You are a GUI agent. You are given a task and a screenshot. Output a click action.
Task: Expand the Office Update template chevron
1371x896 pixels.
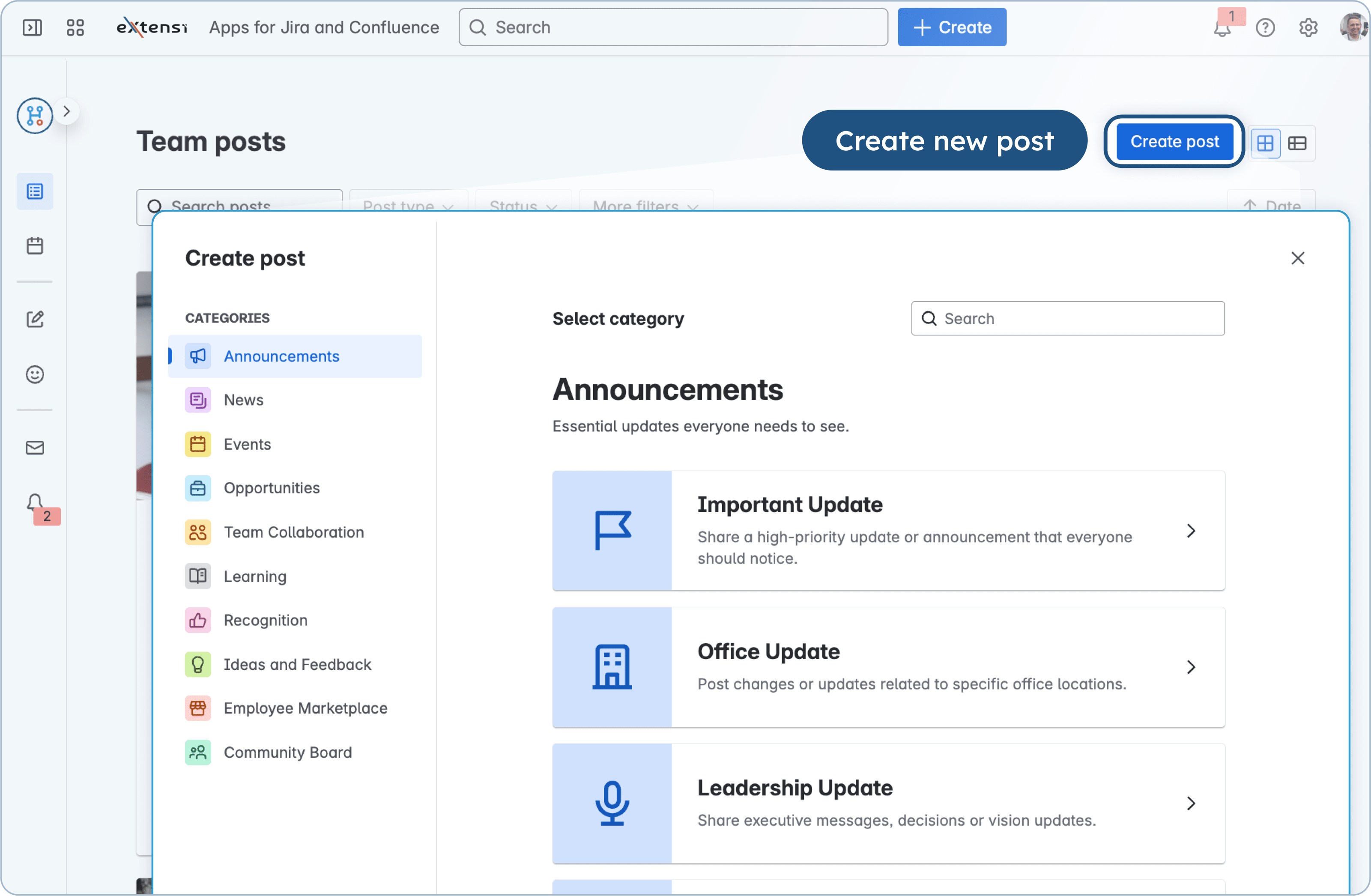click(x=1191, y=667)
